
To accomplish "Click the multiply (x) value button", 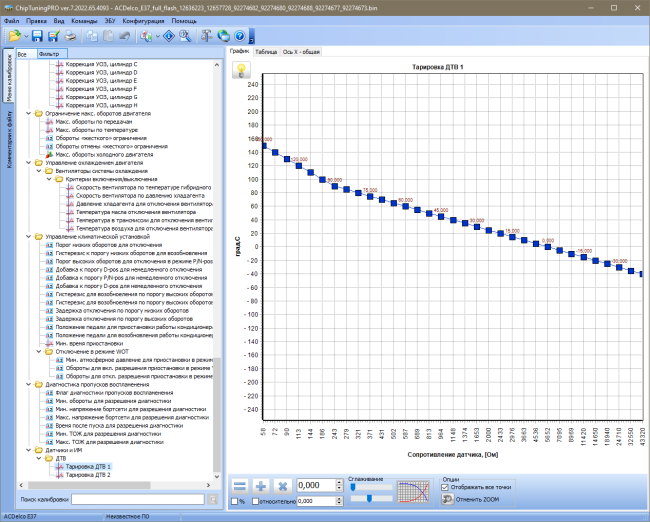I will tap(282, 486).
